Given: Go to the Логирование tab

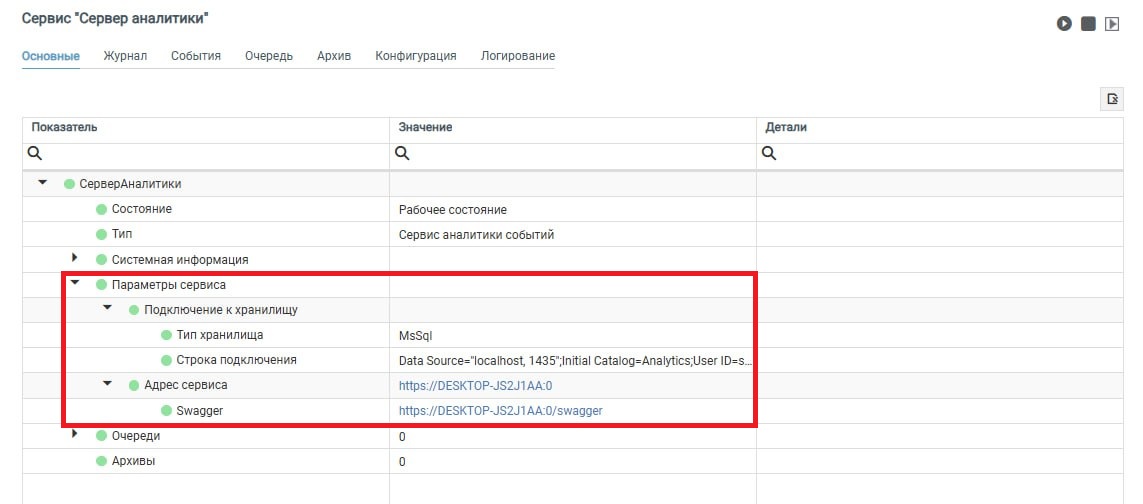Looking at the screenshot, I should tap(517, 56).
